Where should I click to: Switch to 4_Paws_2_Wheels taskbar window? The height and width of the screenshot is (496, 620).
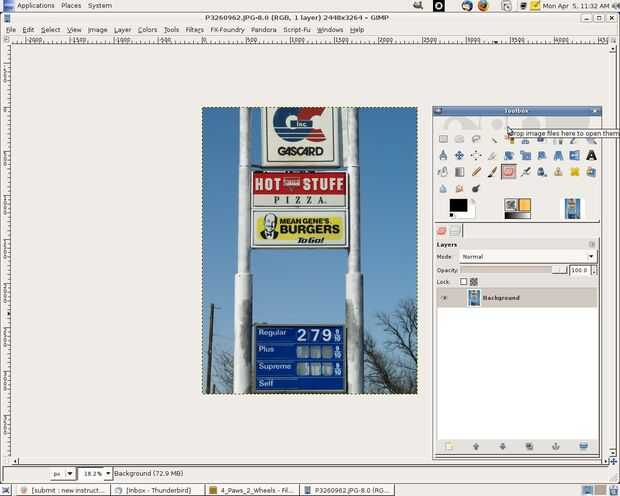252,490
